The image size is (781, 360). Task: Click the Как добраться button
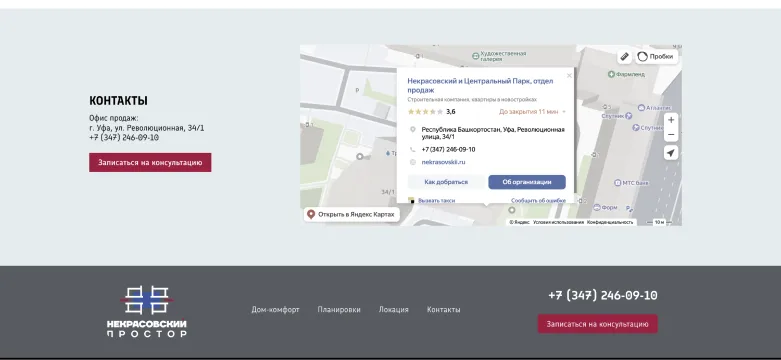point(446,182)
